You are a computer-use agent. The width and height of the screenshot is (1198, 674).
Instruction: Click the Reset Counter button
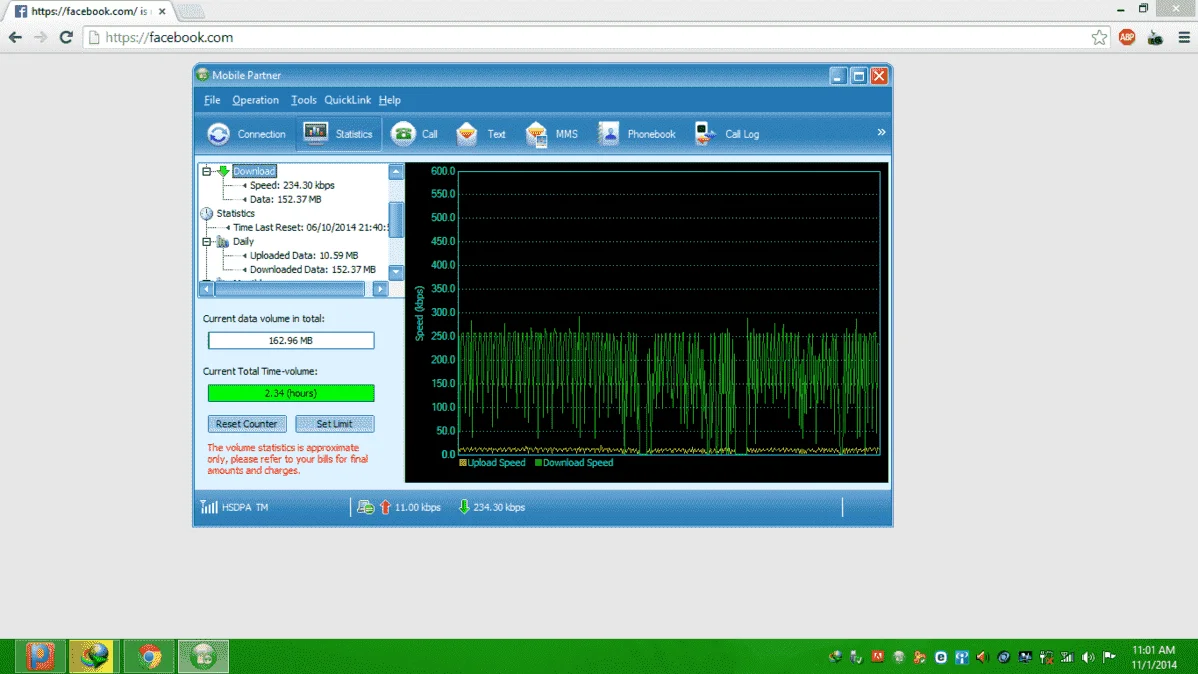pos(247,424)
